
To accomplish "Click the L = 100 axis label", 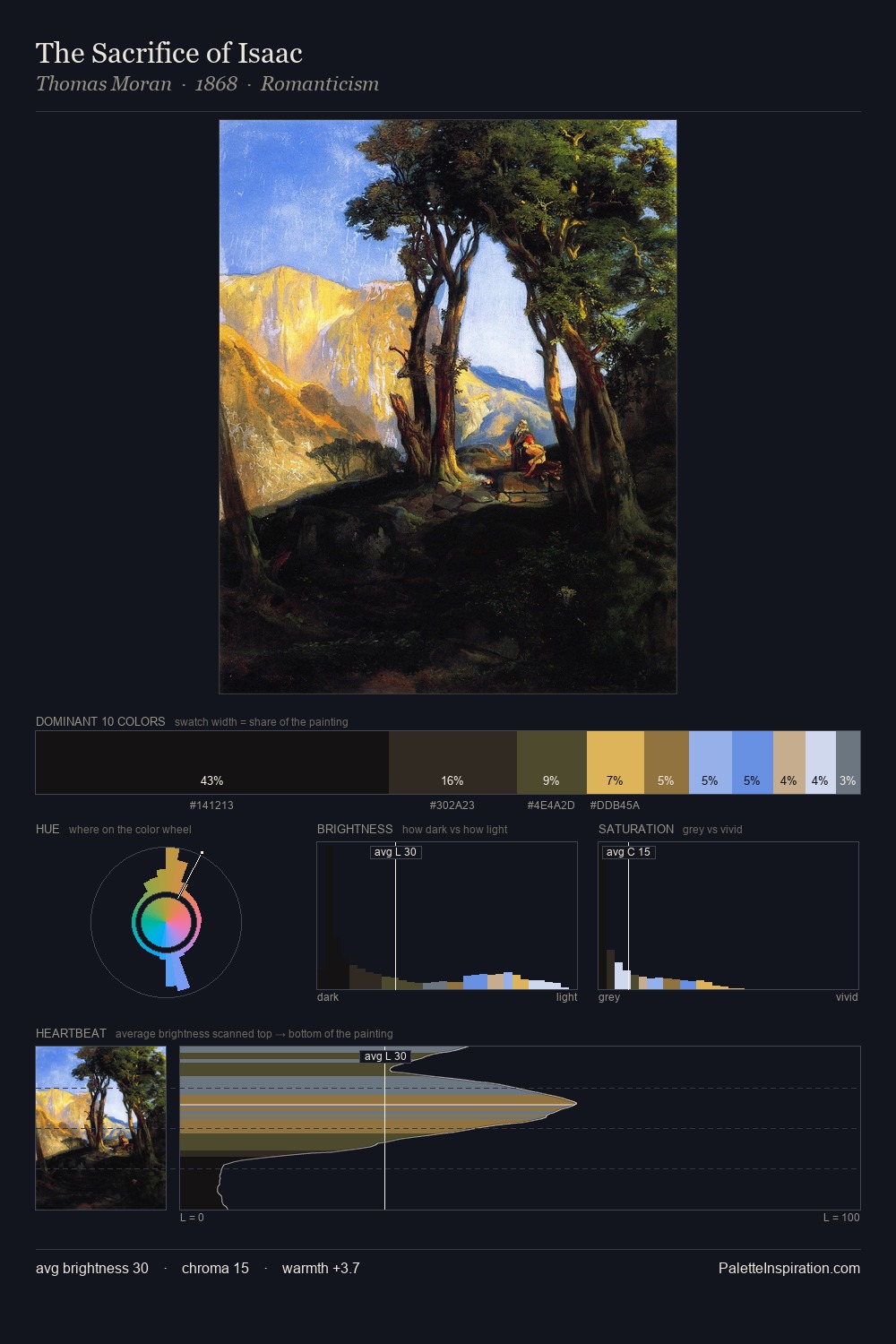I will pos(841,1218).
